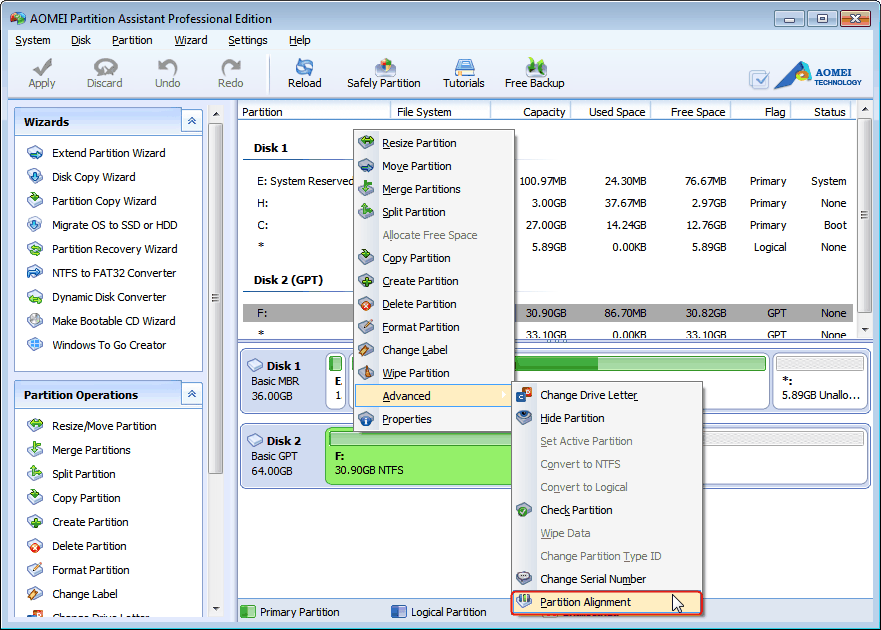The width and height of the screenshot is (881, 630).
Task: Open Tutorials via its toolbar icon
Action: coord(463,70)
